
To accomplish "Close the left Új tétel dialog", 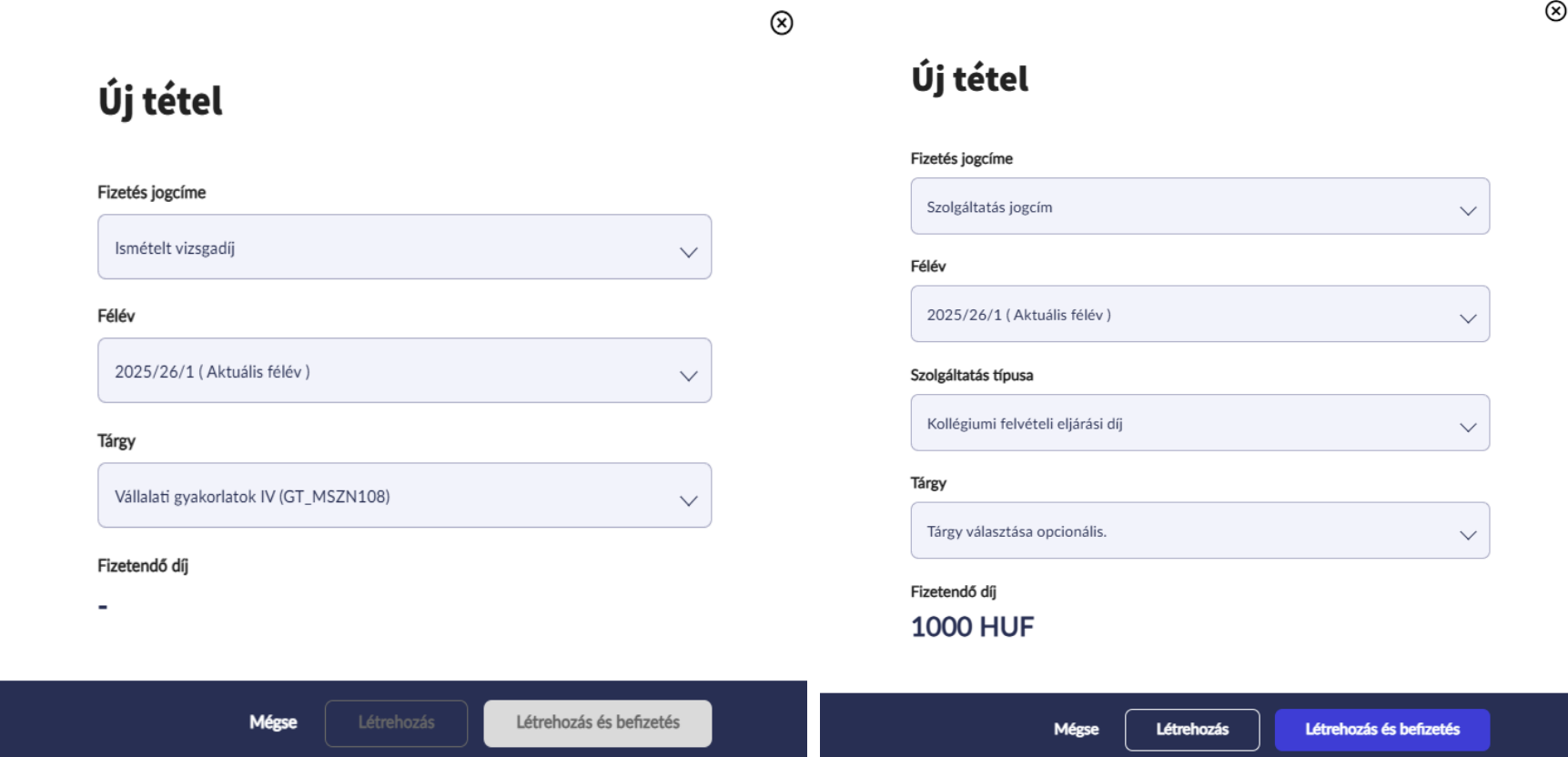I will point(782,23).
